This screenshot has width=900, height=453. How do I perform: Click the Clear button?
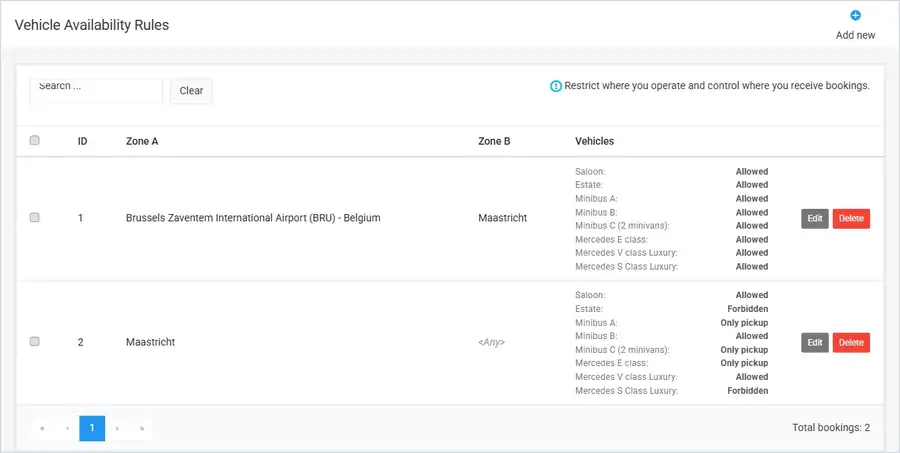(x=191, y=91)
